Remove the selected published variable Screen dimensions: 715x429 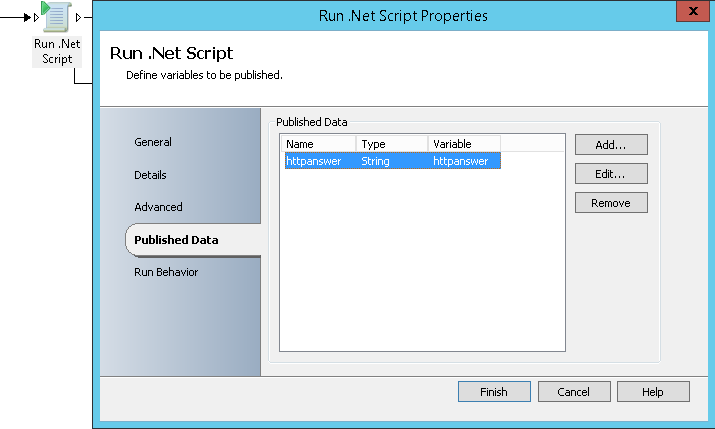pyautogui.click(x=611, y=203)
